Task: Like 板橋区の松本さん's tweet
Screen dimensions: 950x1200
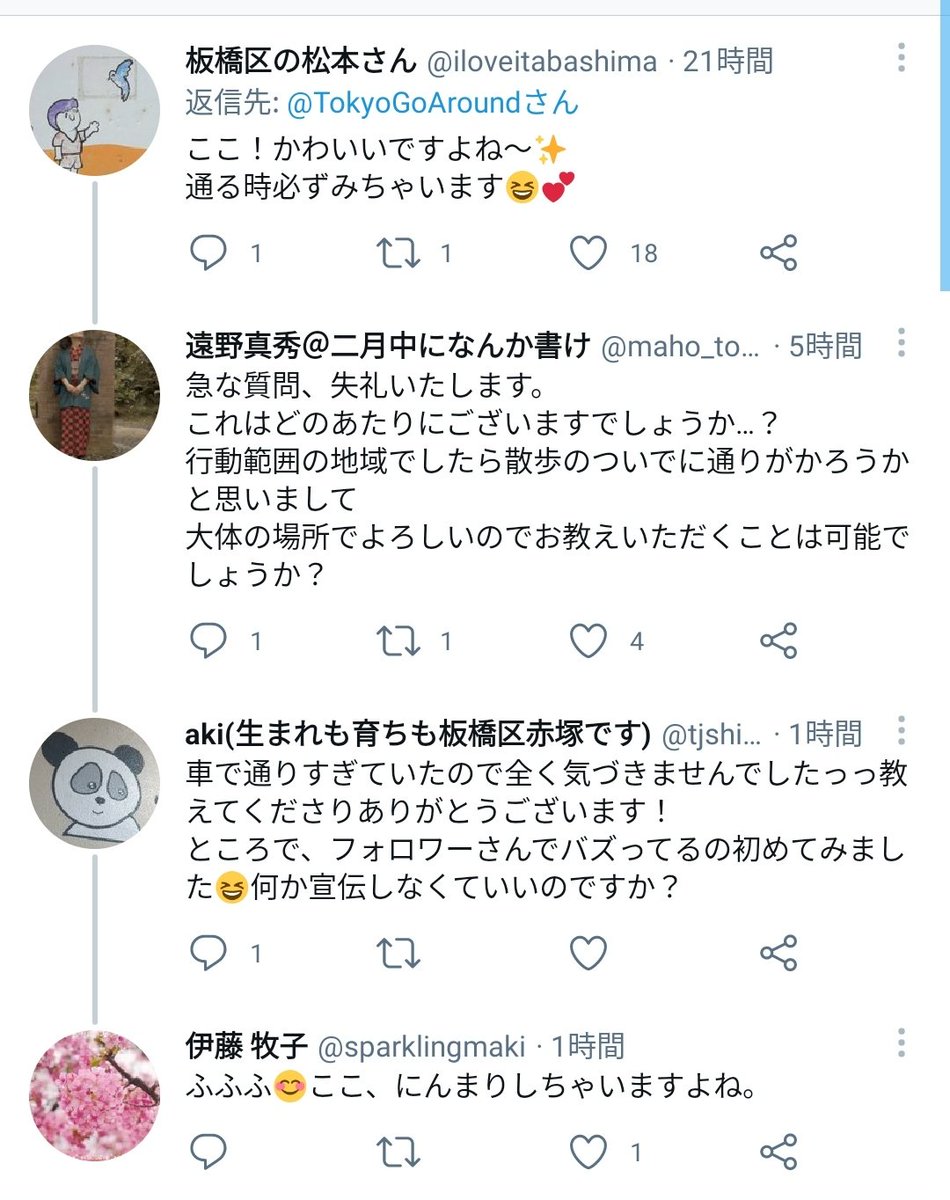Action: pos(589,254)
